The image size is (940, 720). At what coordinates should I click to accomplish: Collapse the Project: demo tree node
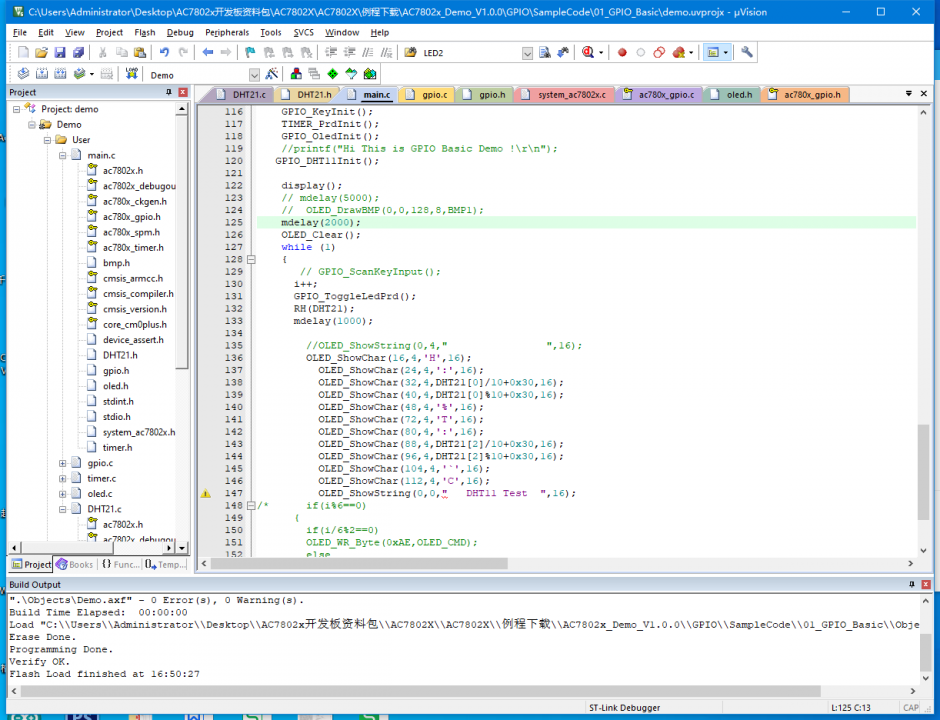pyautogui.click(x=17, y=109)
